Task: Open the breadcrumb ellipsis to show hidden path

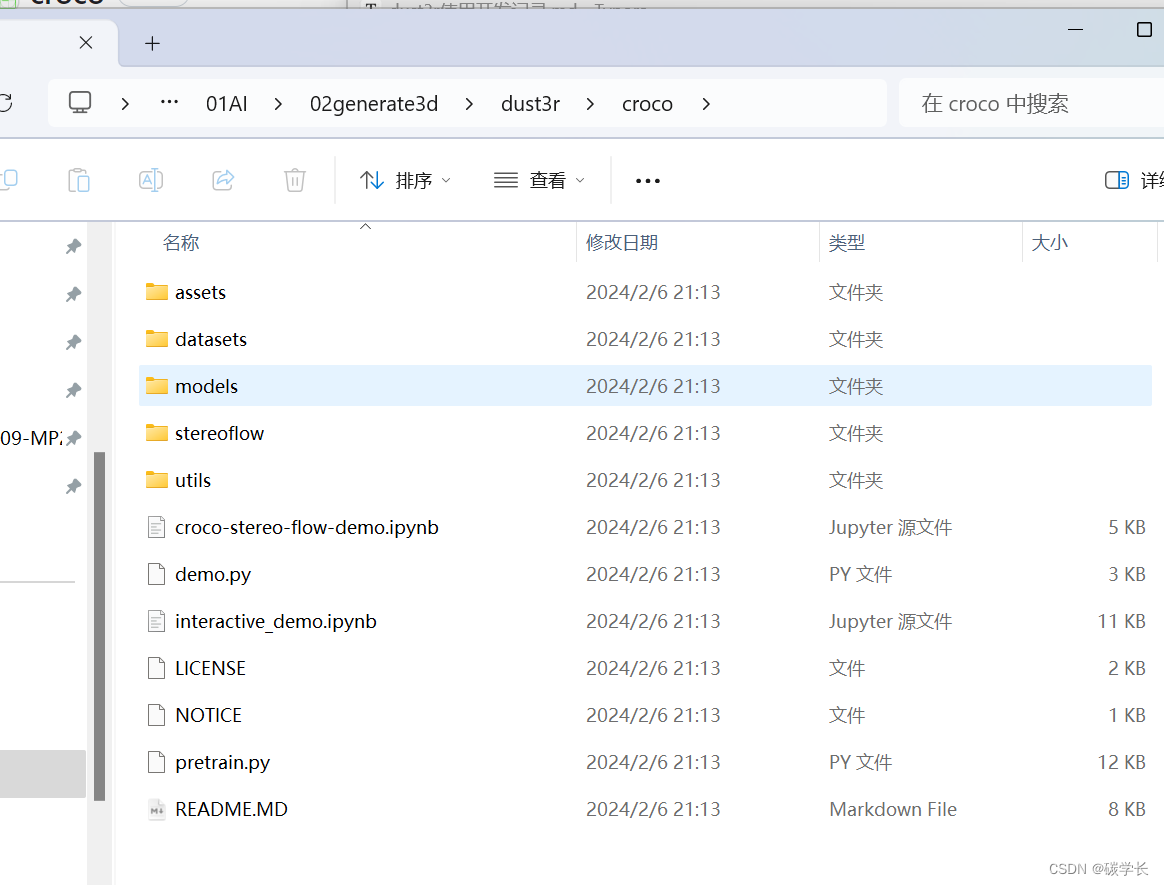Action: [x=168, y=103]
